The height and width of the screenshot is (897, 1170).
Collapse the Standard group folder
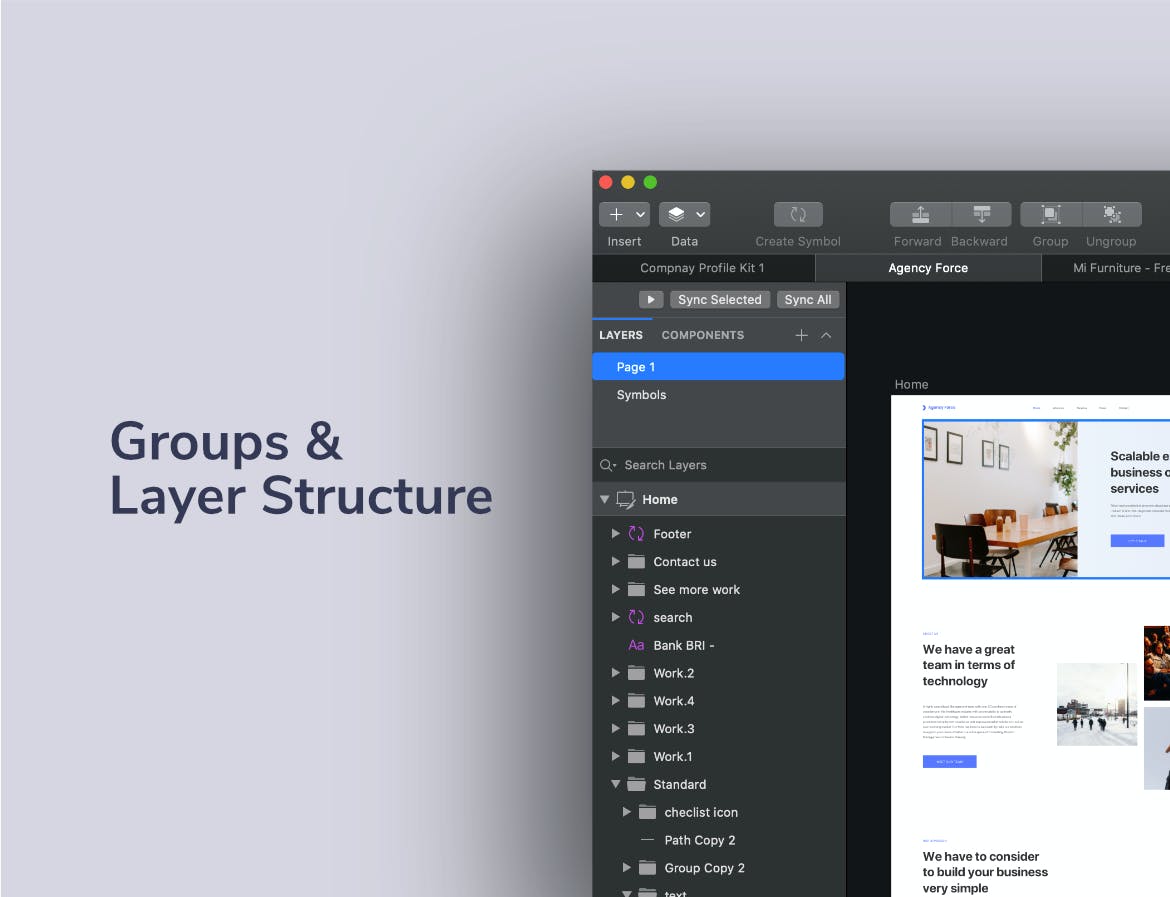pyautogui.click(x=616, y=784)
